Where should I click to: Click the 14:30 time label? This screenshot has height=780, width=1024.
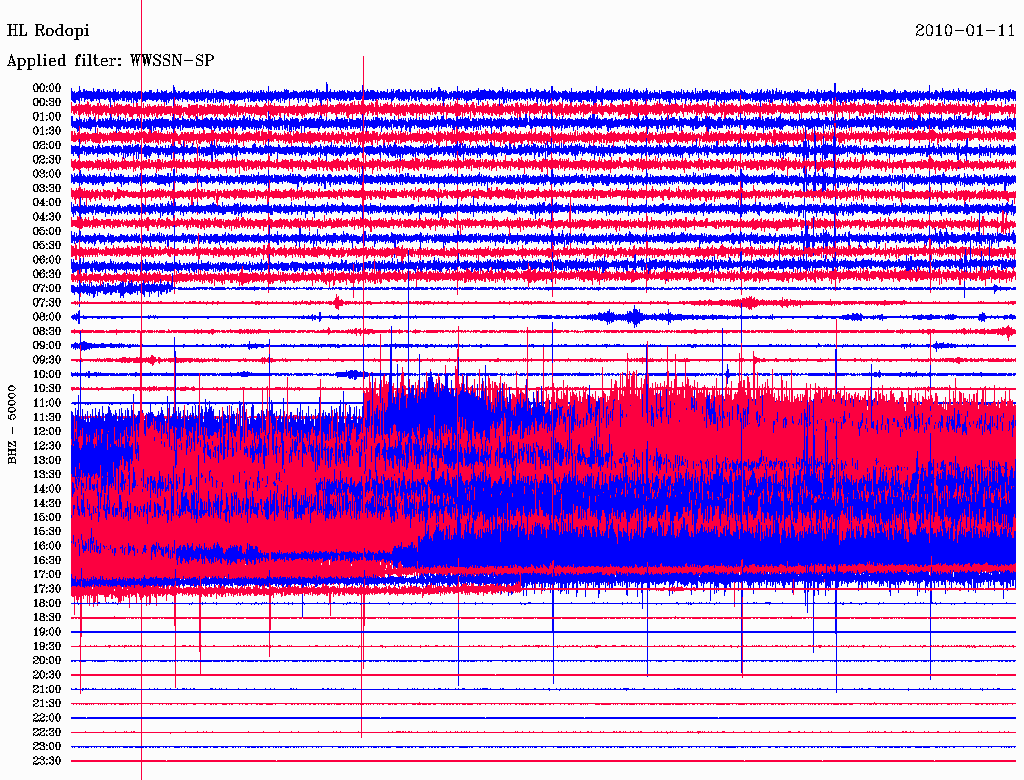[x=47, y=503]
